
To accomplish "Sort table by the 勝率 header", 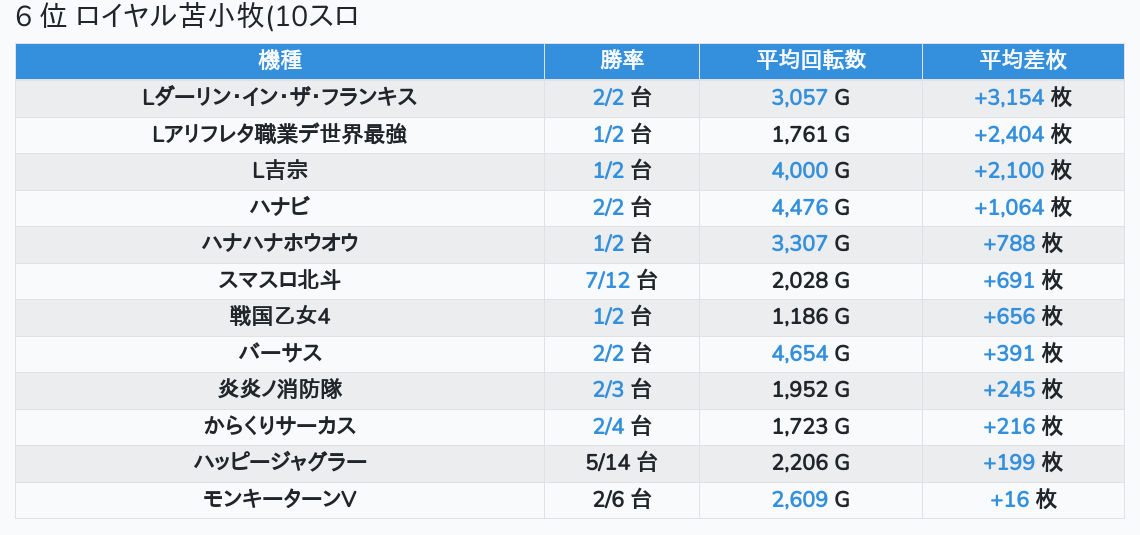I will coord(622,61).
